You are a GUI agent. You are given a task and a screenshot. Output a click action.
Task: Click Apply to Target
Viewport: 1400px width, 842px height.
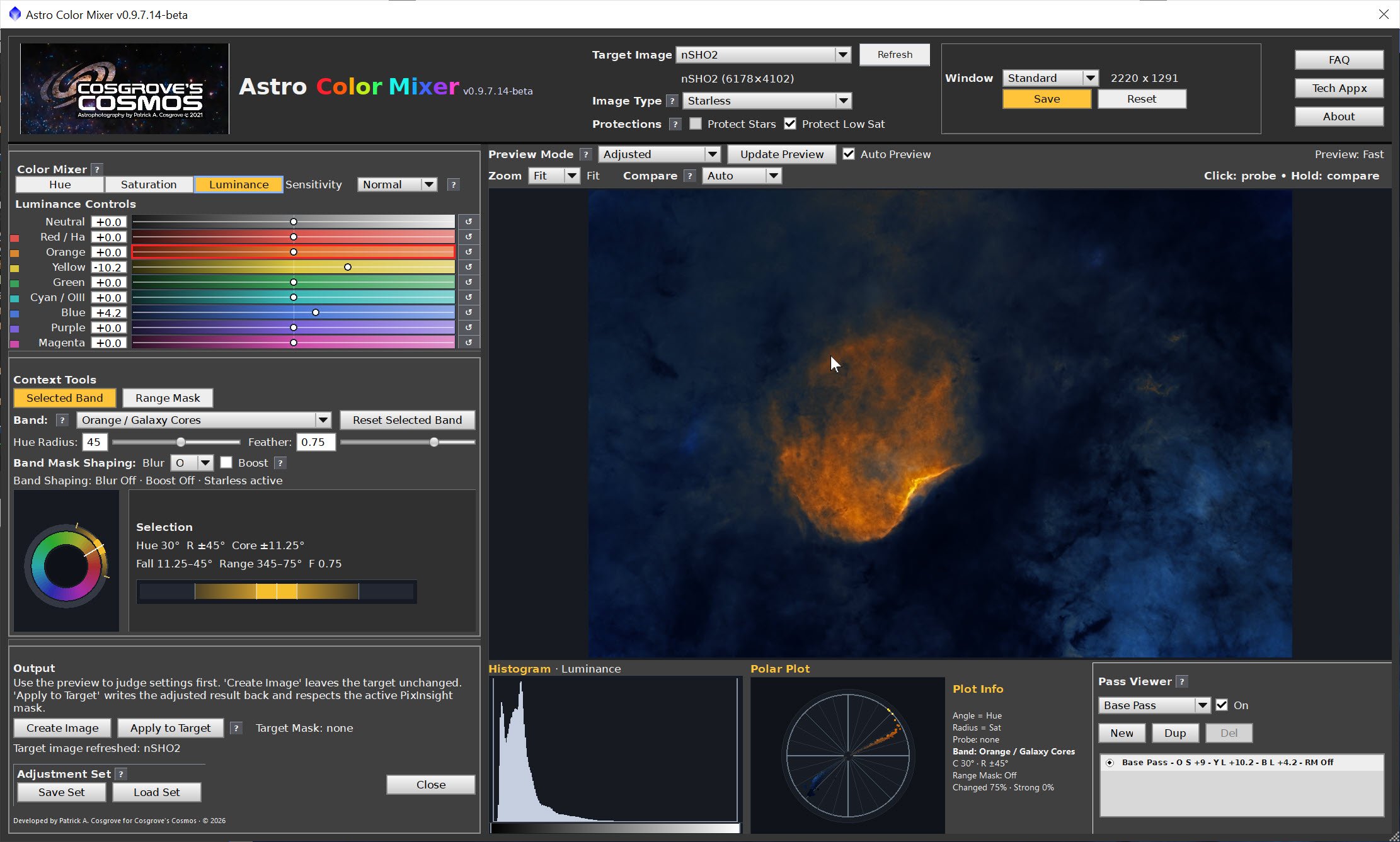point(170,728)
